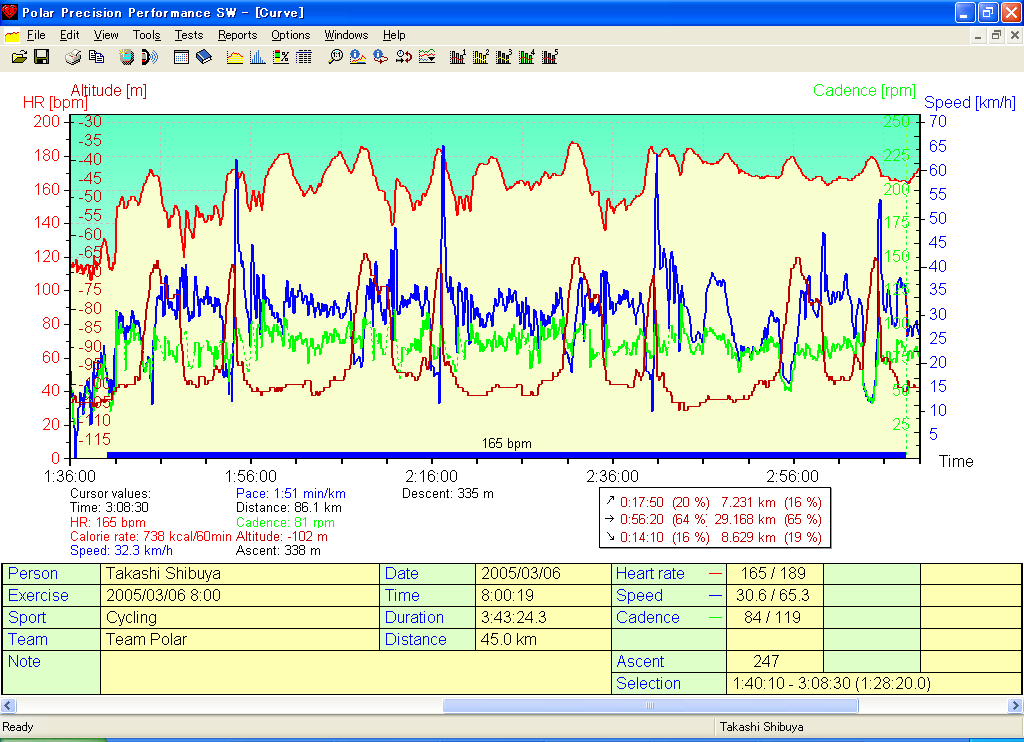
Task: Open the blue diary book icon
Action: (x=204, y=57)
